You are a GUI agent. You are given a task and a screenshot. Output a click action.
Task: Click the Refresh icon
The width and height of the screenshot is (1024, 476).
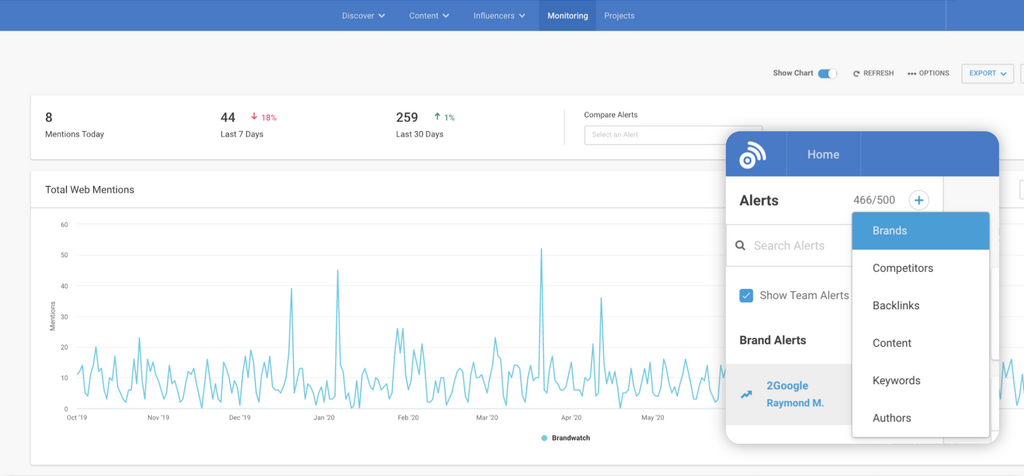tap(856, 74)
